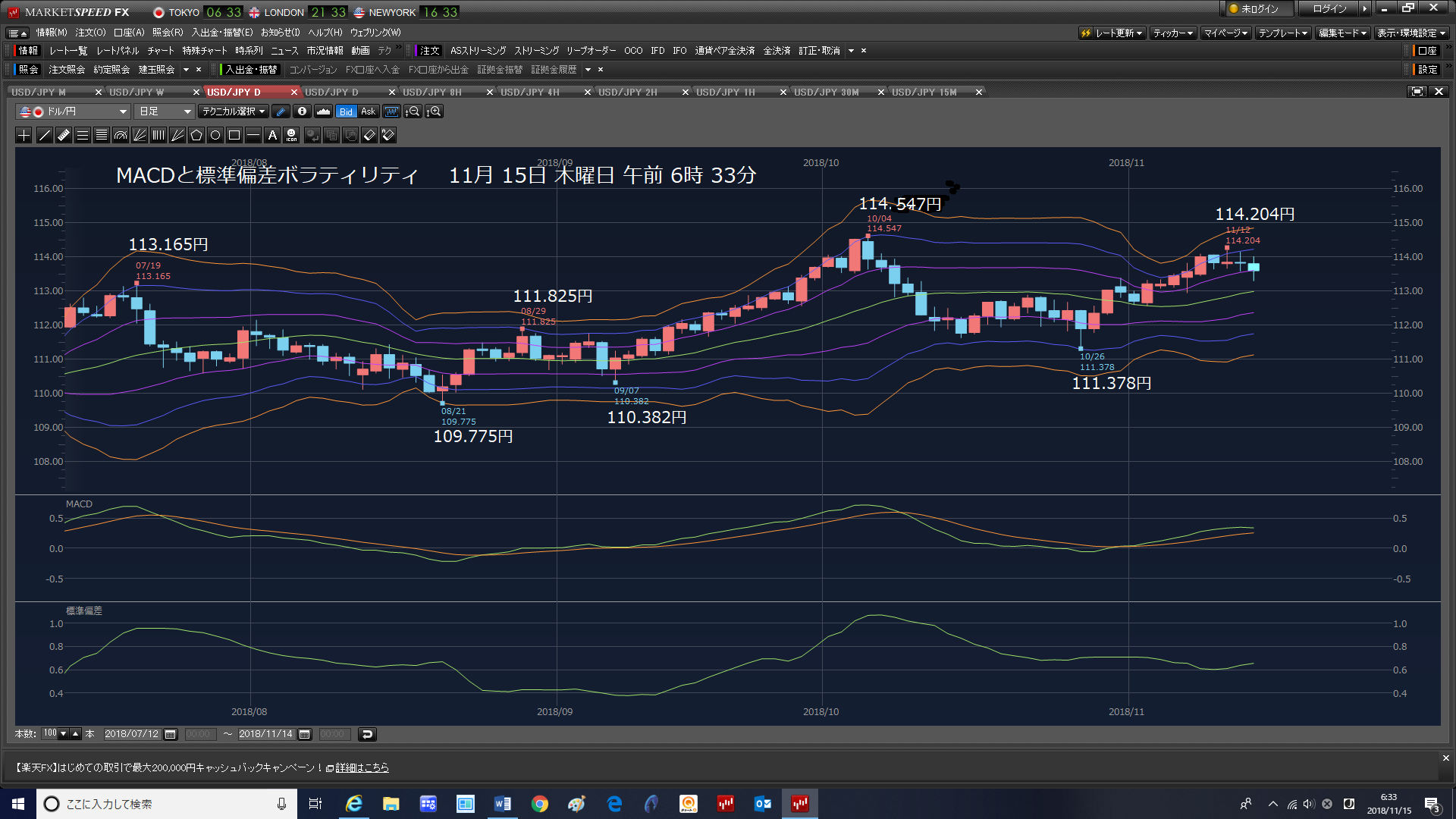Viewport: 1456px width, 819px height.
Task: Expand the 編集モード dropdown
Action: [1342, 33]
